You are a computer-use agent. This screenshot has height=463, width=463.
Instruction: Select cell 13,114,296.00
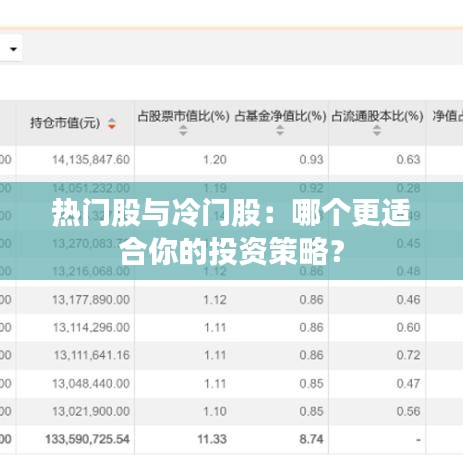[x=91, y=328]
